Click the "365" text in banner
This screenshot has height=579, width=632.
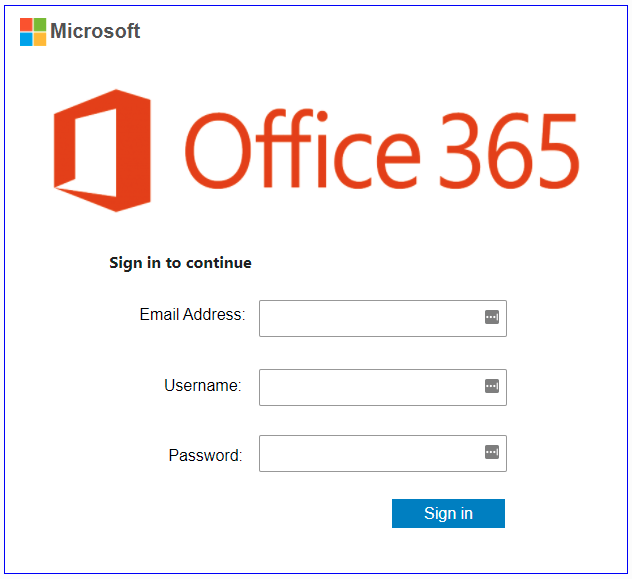(x=509, y=151)
